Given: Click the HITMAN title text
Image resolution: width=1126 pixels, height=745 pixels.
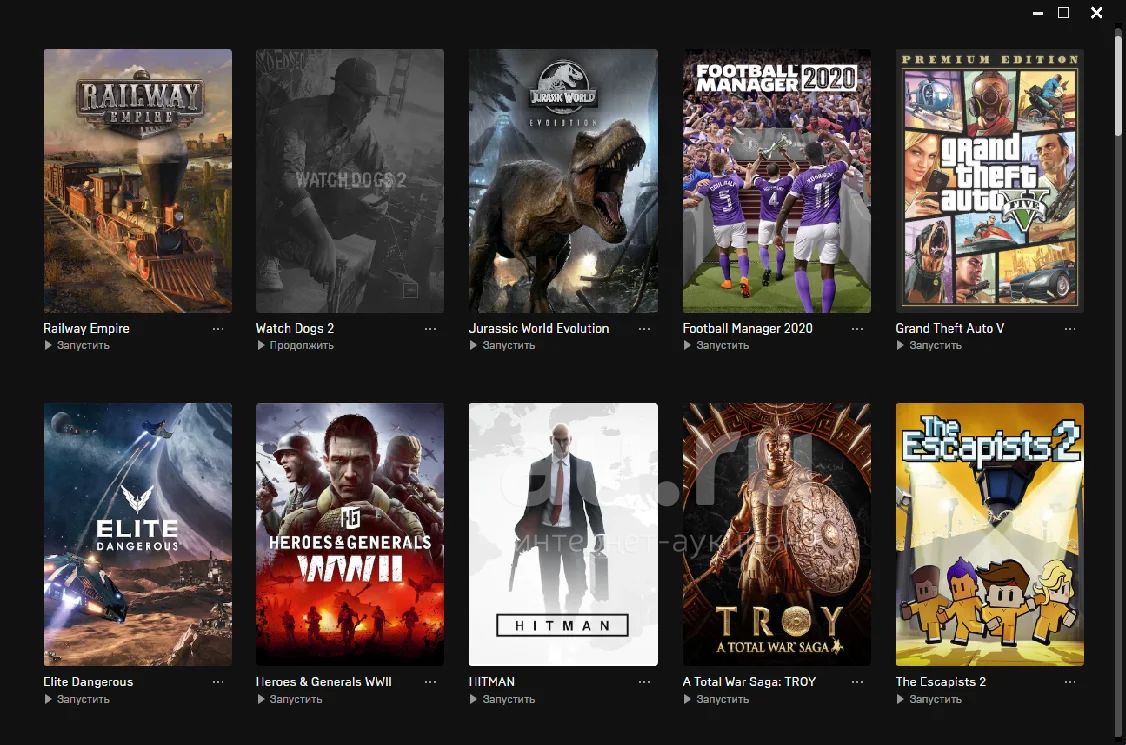Looking at the screenshot, I should tap(491, 682).
